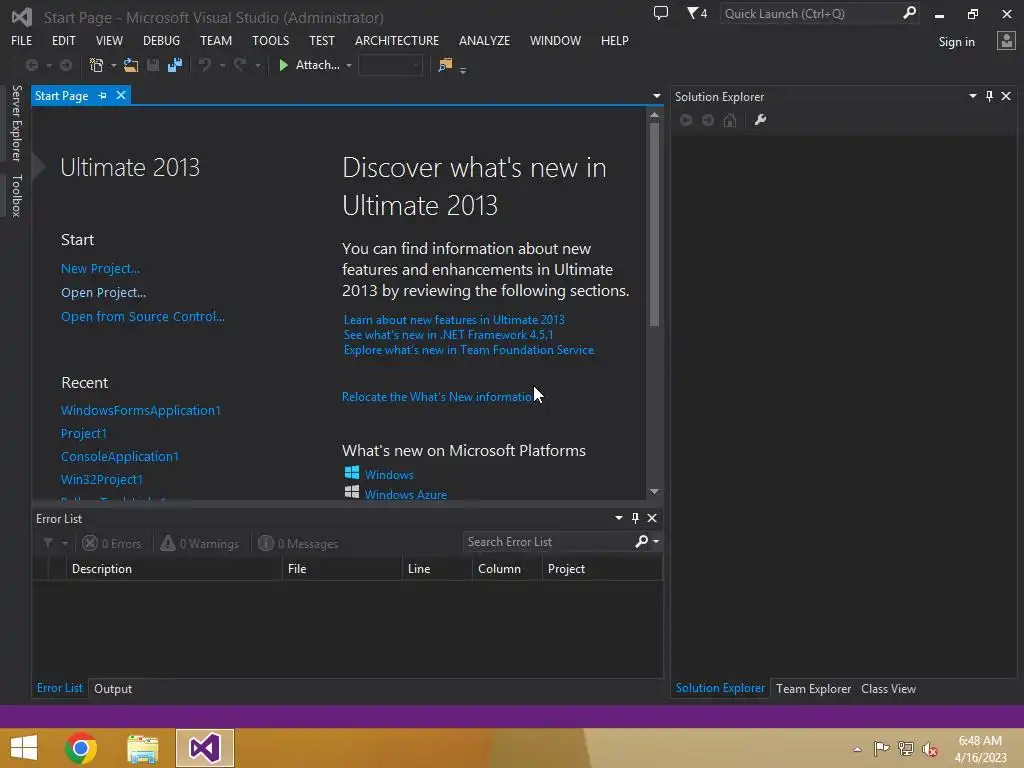Click the Action Center flag tray icon
The height and width of the screenshot is (768, 1024).
(882, 749)
